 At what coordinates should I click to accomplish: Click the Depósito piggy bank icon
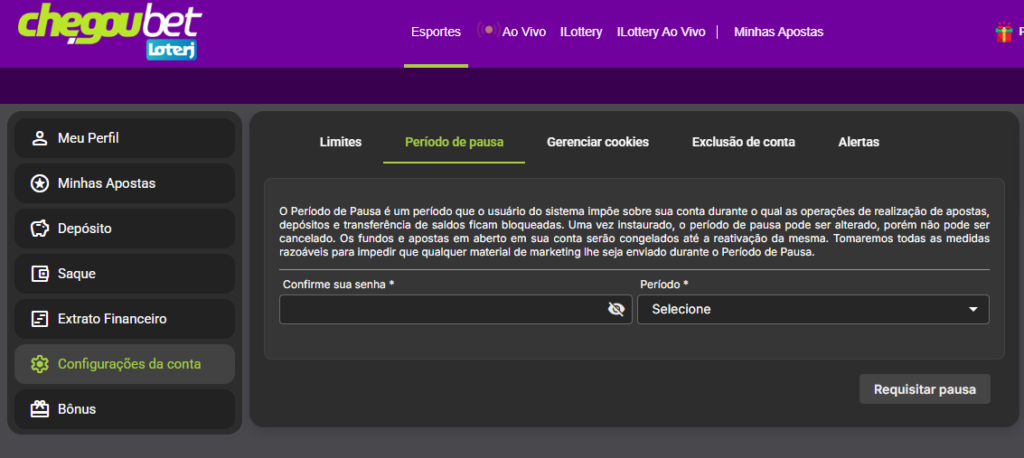(40, 229)
